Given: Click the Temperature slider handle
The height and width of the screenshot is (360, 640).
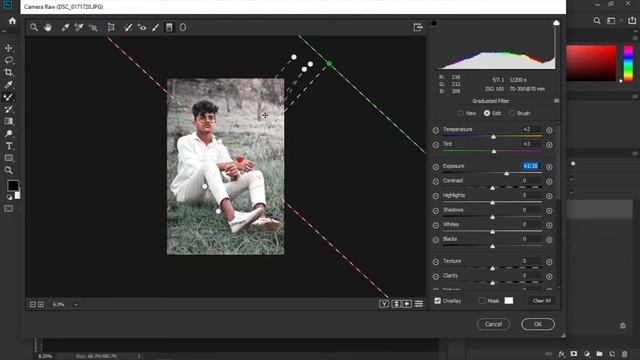Looking at the screenshot, I should 493,137.
